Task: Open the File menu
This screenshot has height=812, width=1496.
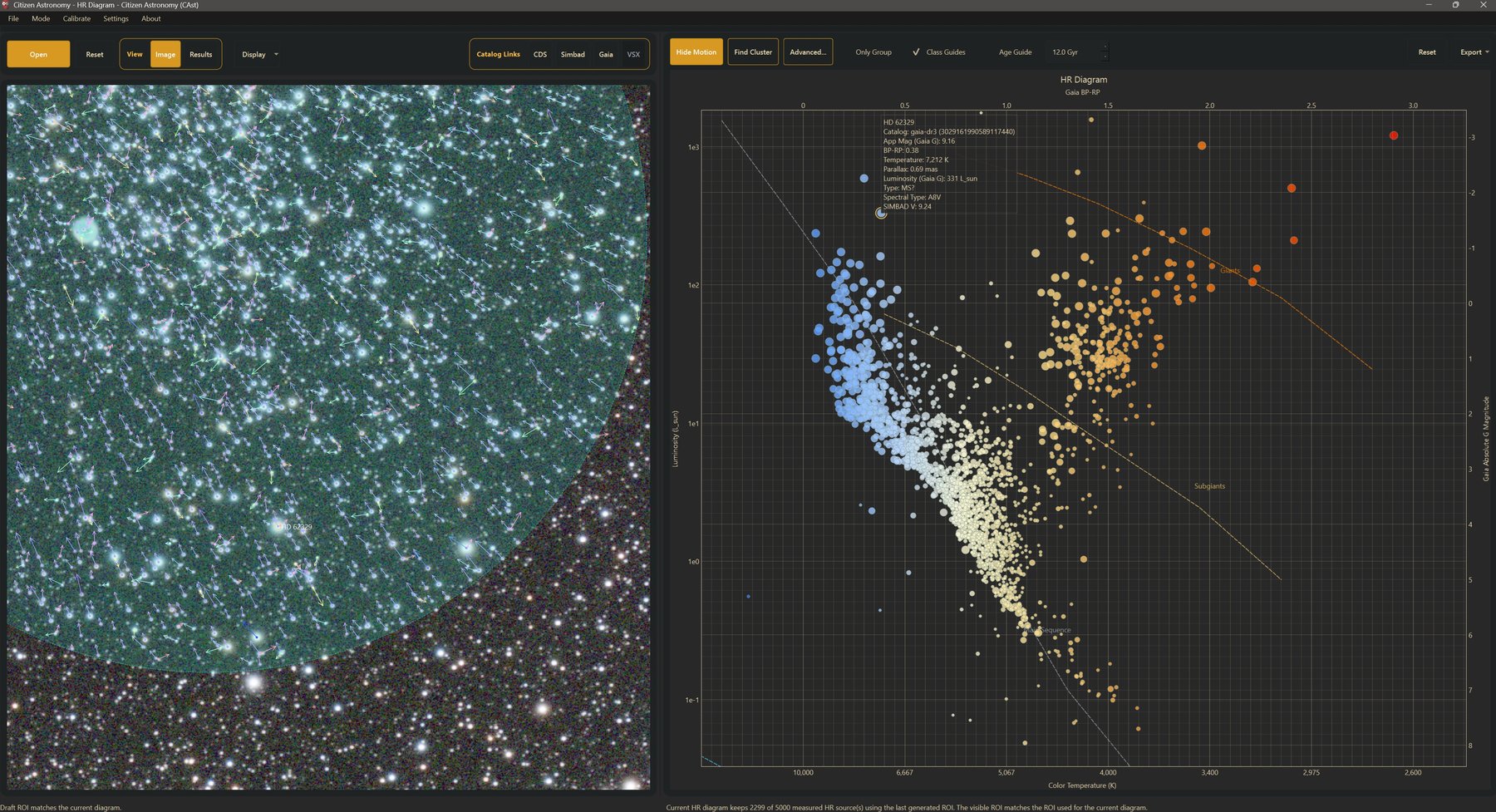Action: click(13, 18)
